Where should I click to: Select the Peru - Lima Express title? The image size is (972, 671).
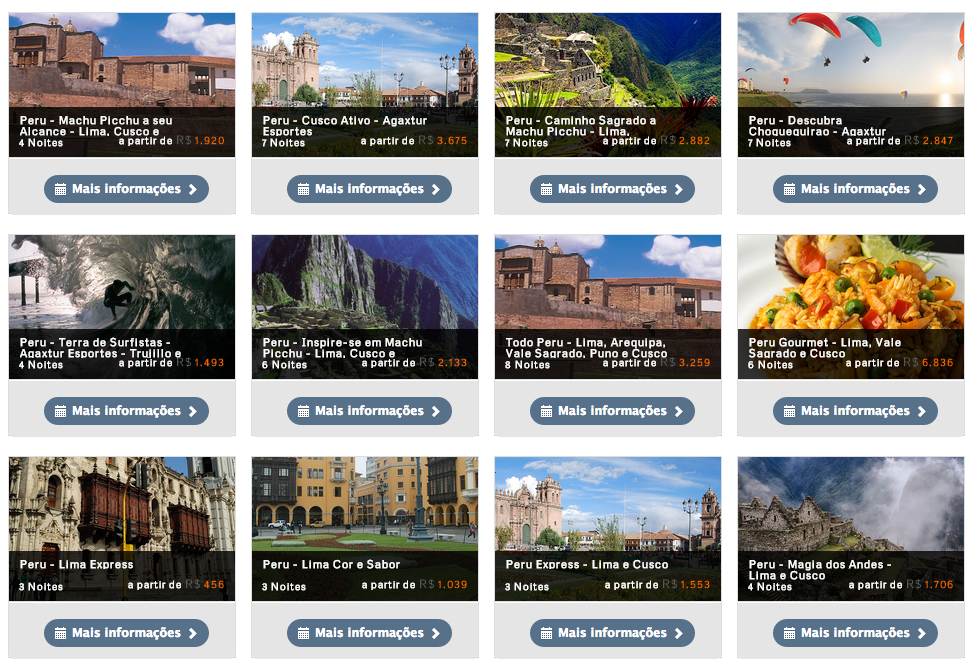76,564
